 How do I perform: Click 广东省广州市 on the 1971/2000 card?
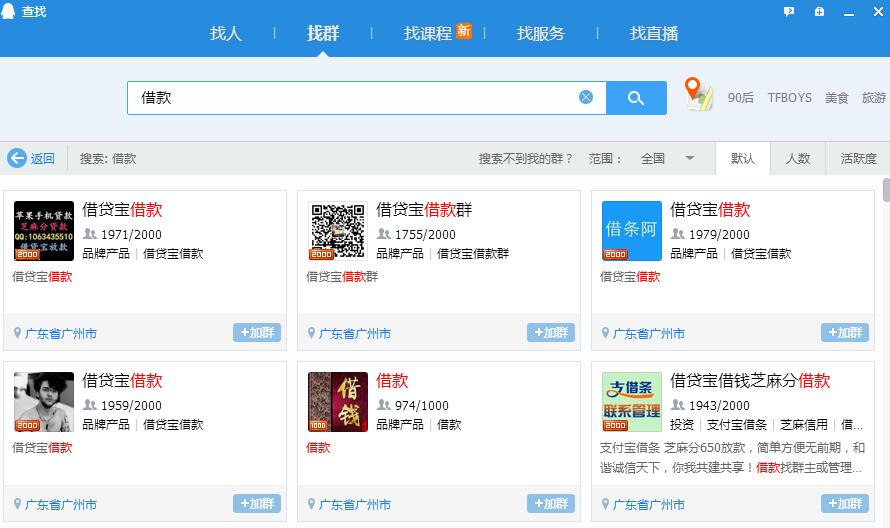tap(61, 333)
